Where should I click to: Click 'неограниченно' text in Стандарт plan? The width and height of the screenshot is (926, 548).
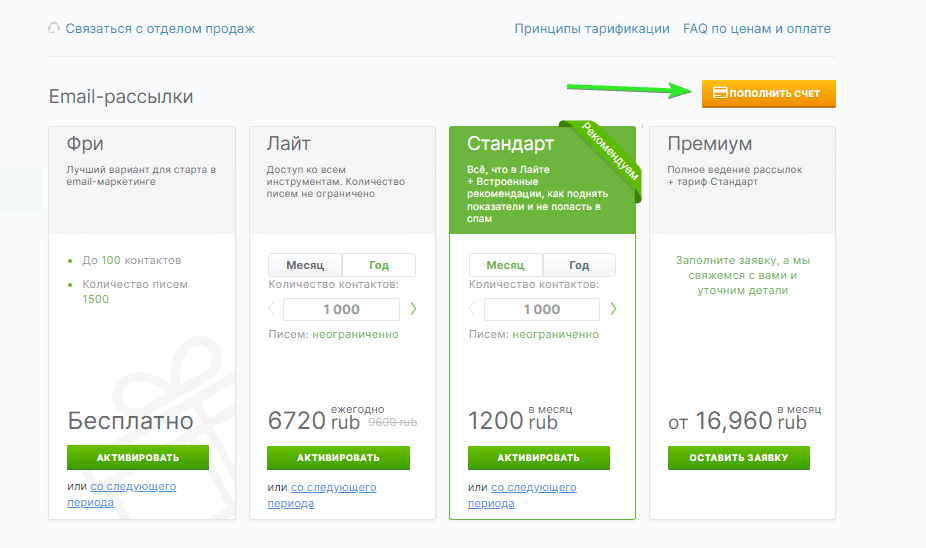point(556,334)
